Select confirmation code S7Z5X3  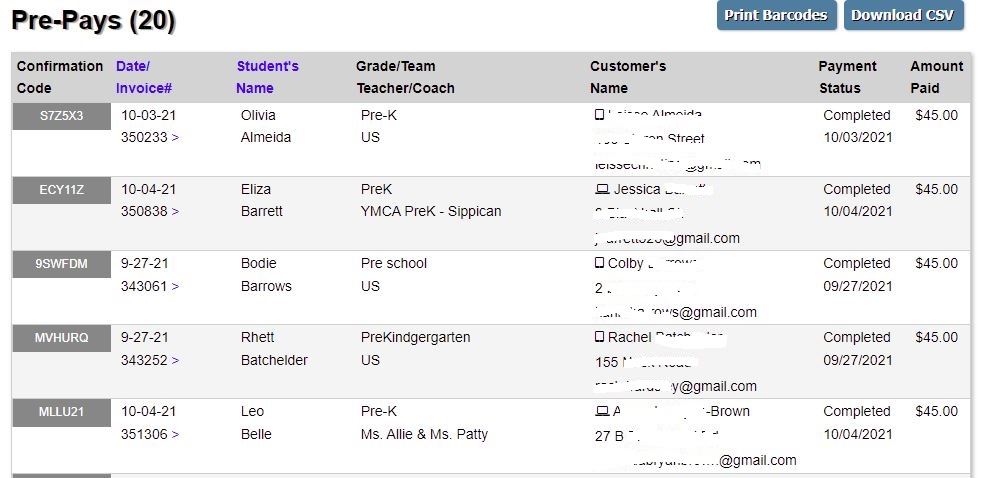(61, 116)
